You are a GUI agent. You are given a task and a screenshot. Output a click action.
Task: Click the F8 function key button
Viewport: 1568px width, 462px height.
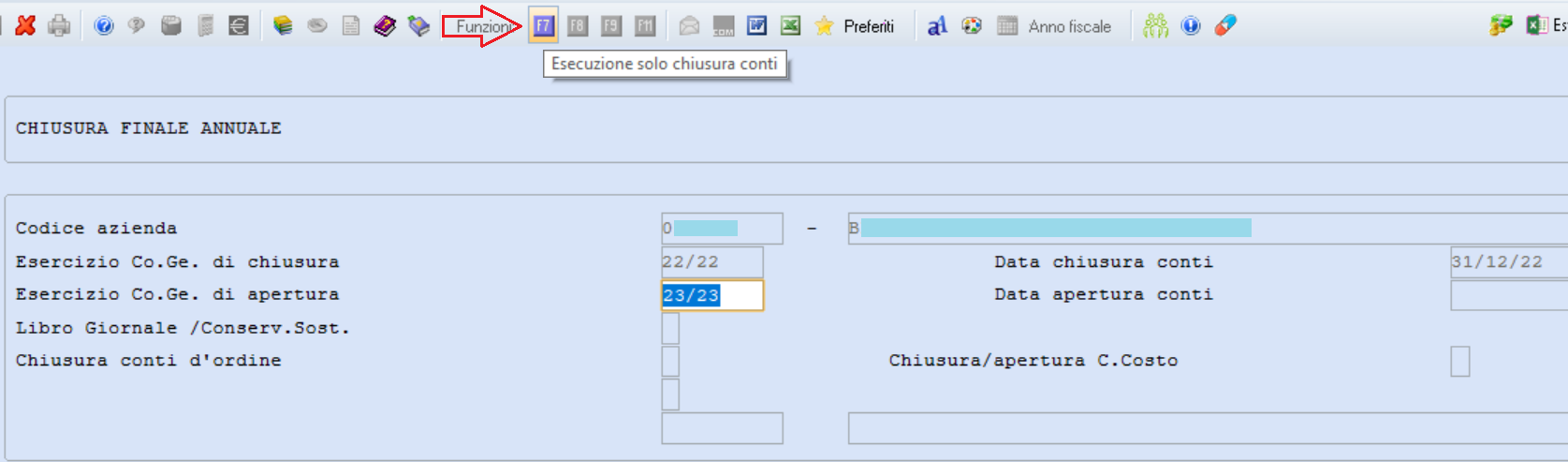tap(578, 26)
